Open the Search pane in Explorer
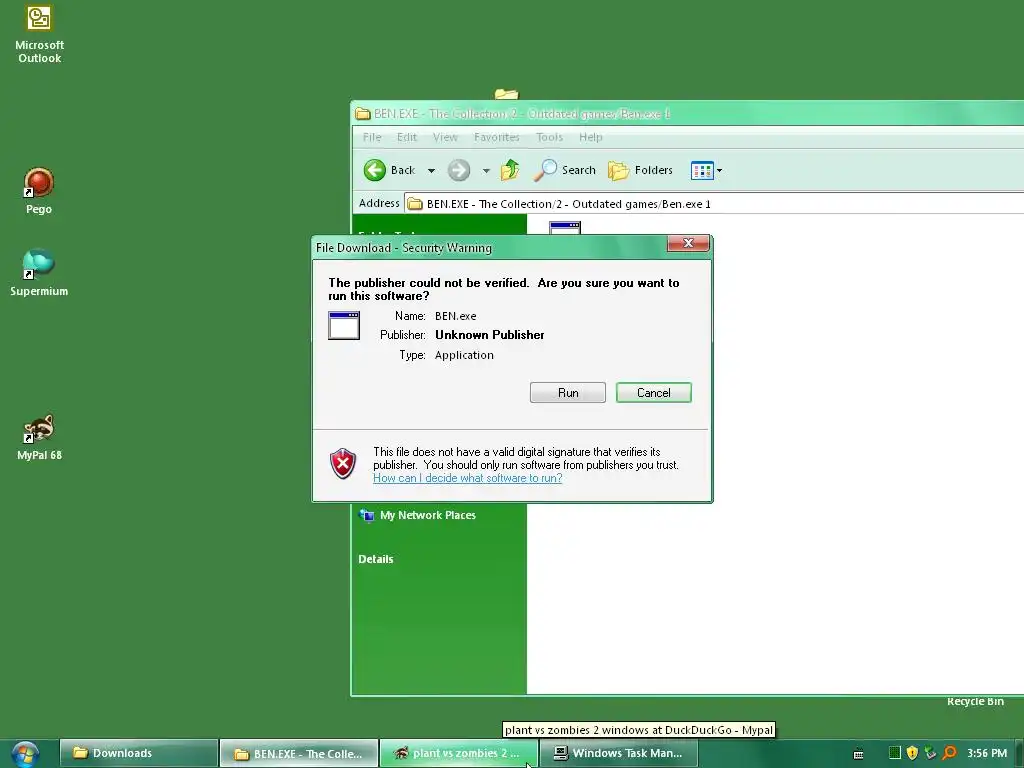Image resolution: width=1024 pixels, height=768 pixels. click(565, 170)
